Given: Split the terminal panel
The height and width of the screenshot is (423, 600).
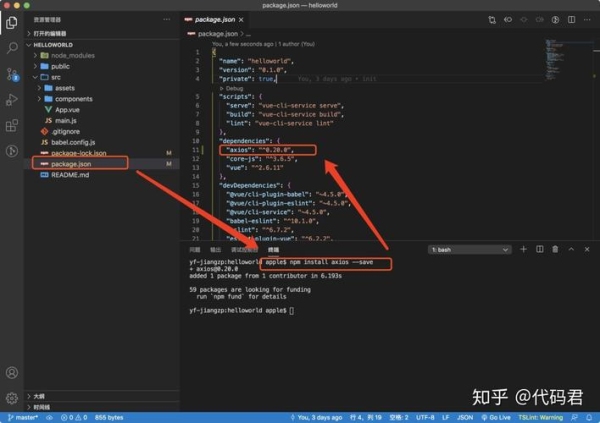Looking at the screenshot, I should point(540,250).
